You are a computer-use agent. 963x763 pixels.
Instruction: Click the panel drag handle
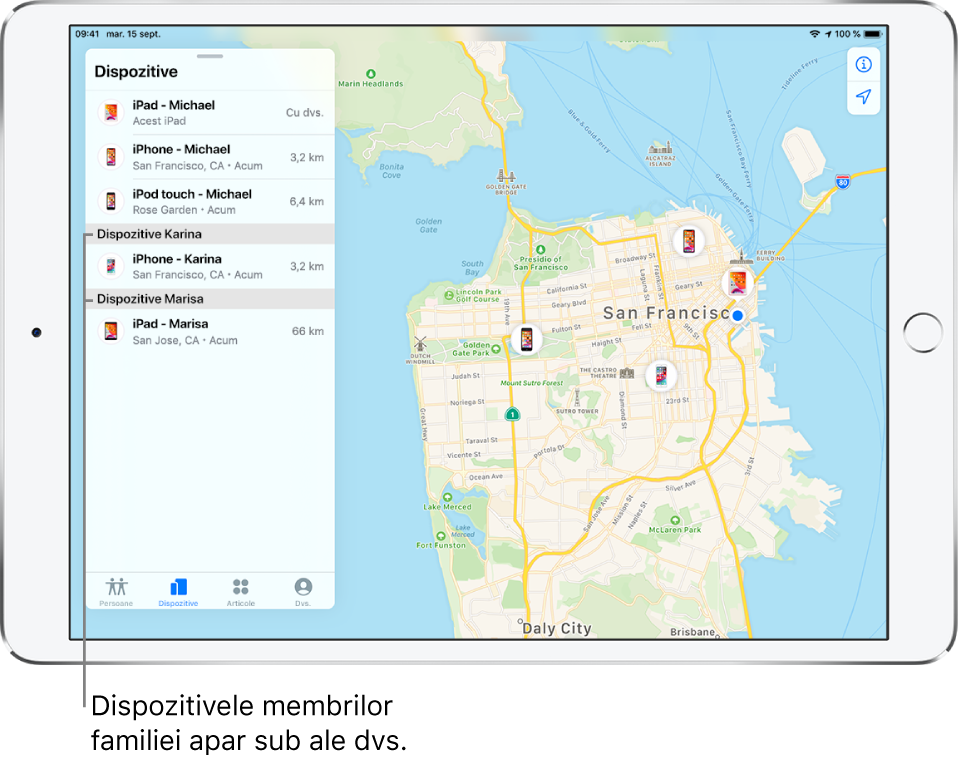(x=210, y=57)
